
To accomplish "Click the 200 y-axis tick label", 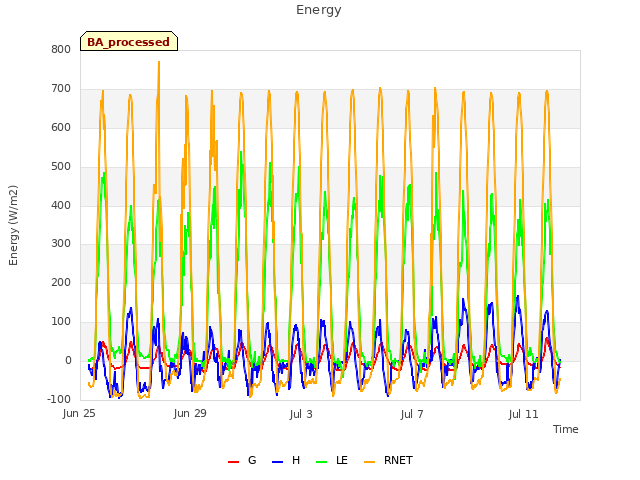I will pos(61,282).
